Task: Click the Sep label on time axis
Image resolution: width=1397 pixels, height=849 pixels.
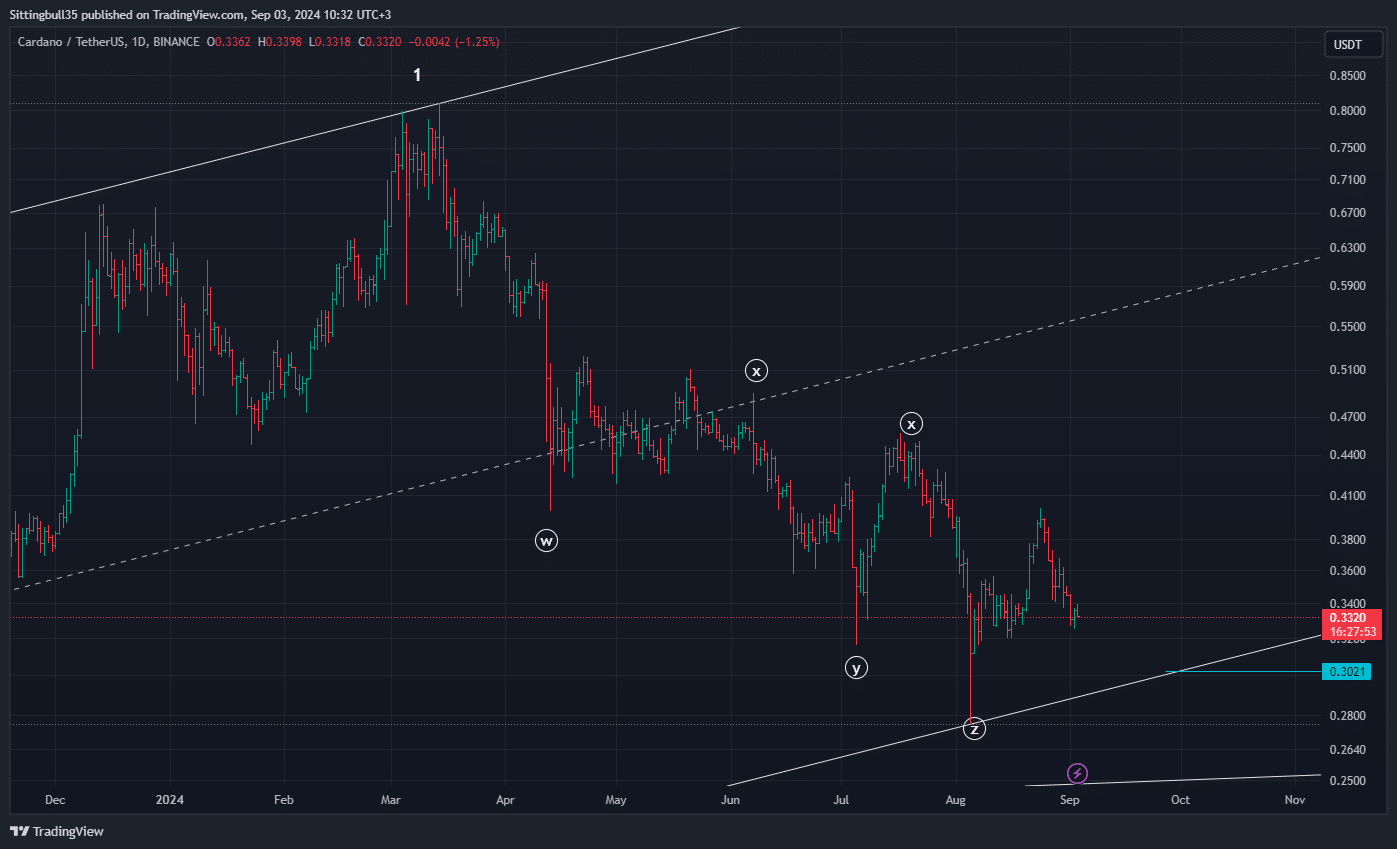Action: [x=1069, y=800]
